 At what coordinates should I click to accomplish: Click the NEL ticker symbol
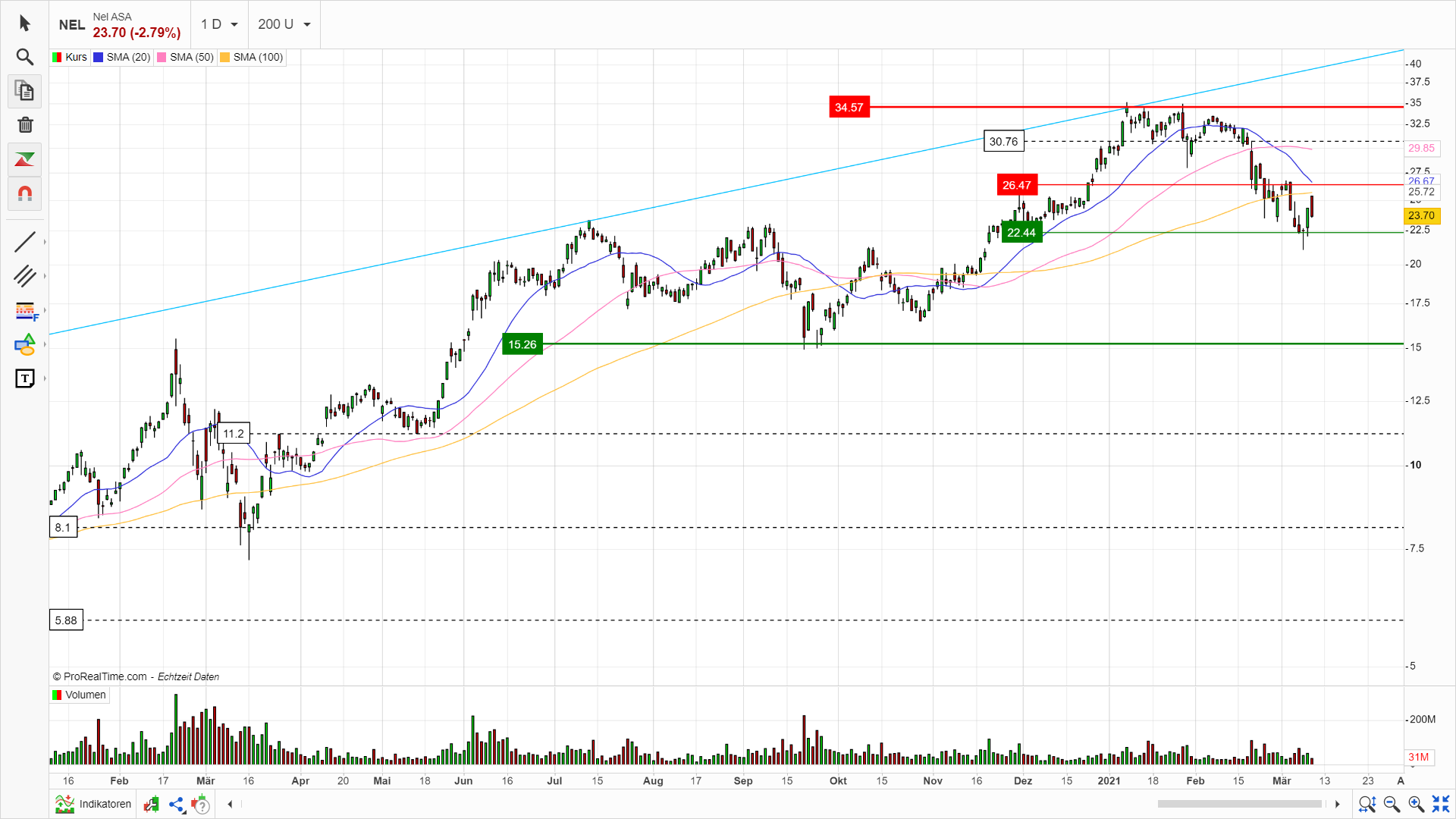pyautogui.click(x=71, y=24)
